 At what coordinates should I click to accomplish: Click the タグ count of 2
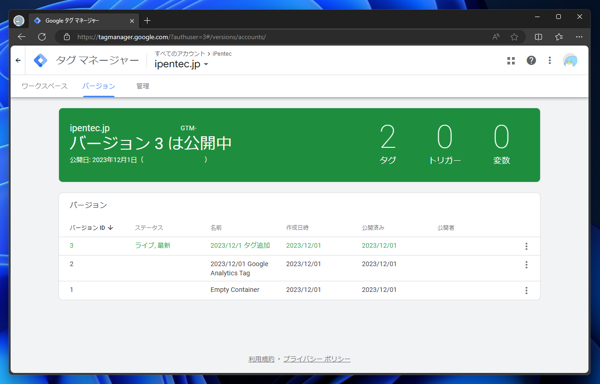click(x=388, y=137)
